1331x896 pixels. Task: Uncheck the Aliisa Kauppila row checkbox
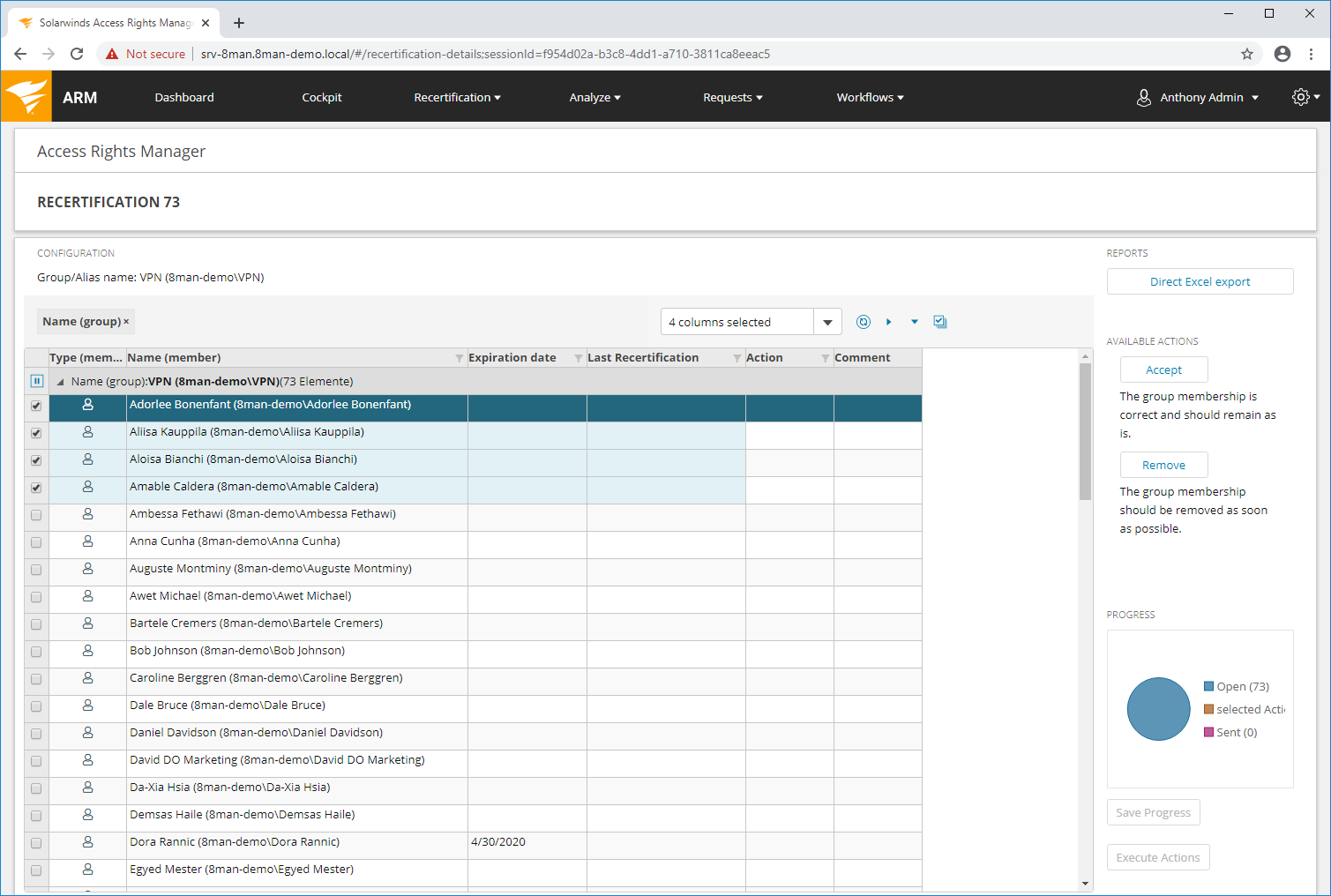click(36, 433)
